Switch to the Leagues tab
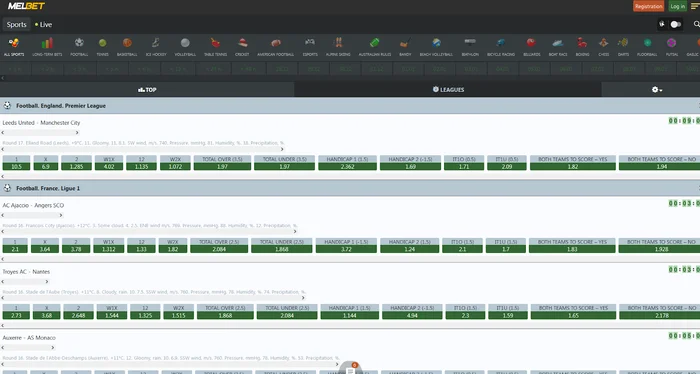 click(448, 90)
